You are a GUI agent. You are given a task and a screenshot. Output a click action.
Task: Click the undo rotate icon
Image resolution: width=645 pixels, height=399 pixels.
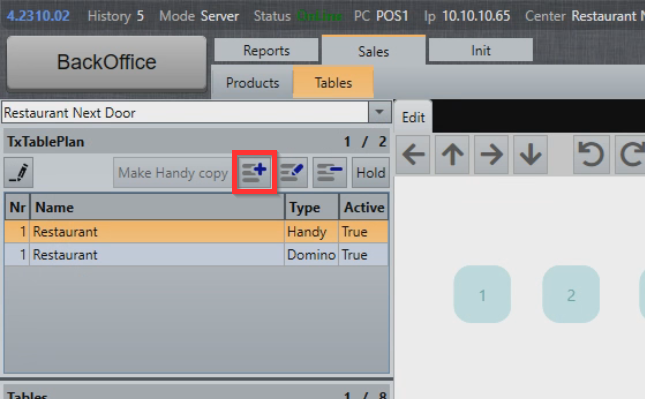point(591,155)
